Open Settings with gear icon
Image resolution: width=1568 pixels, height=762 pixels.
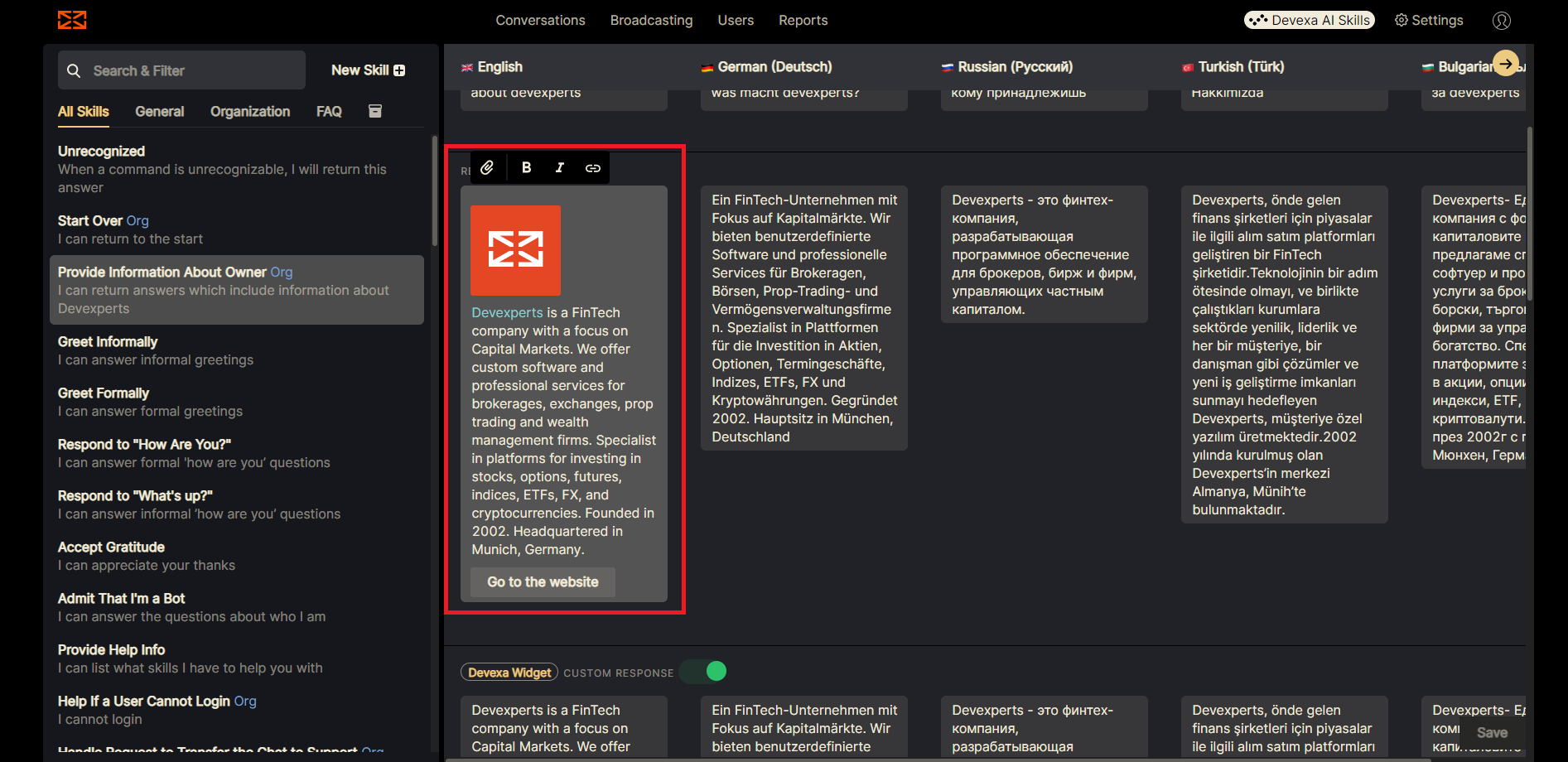1429,20
